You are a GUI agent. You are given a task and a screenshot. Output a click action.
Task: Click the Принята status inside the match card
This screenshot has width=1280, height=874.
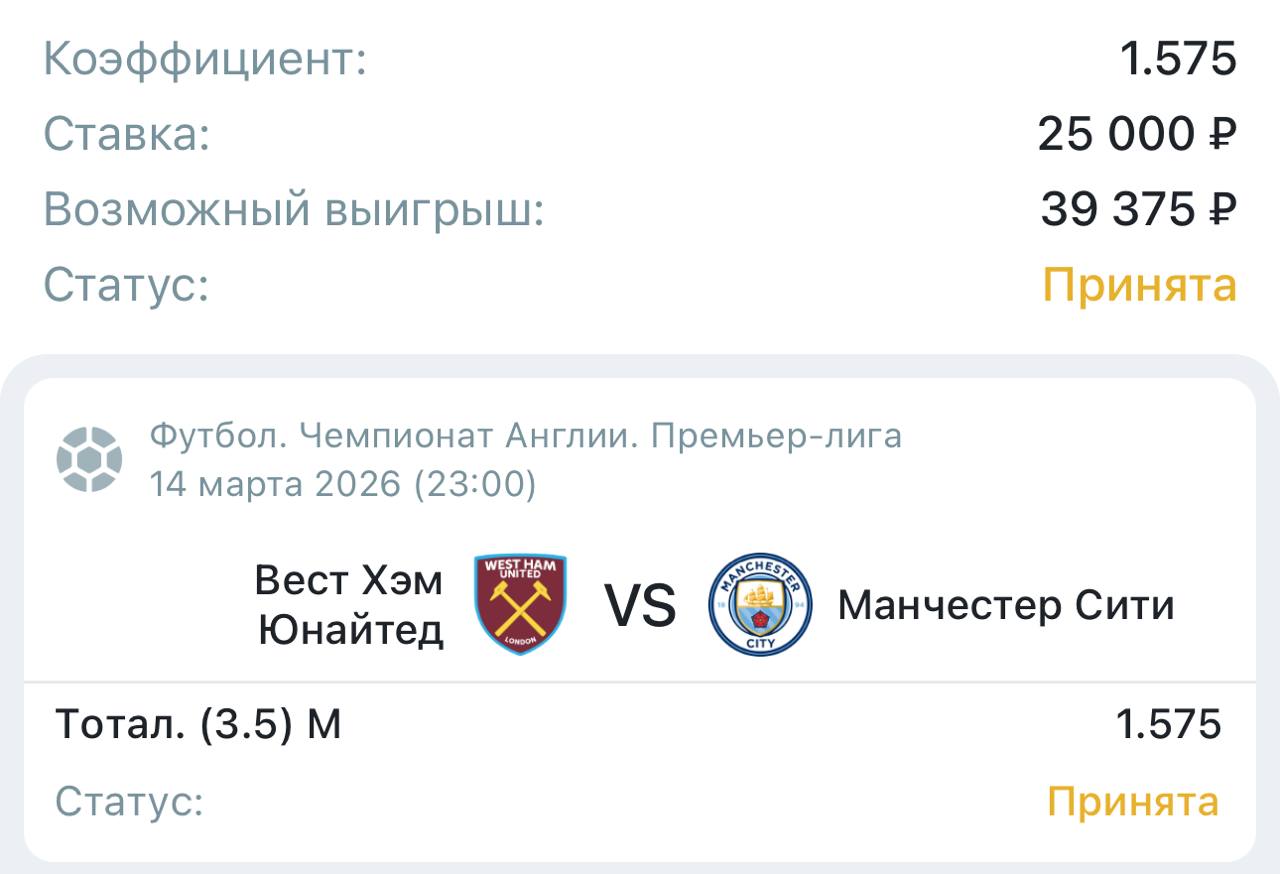click(x=1133, y=801)
